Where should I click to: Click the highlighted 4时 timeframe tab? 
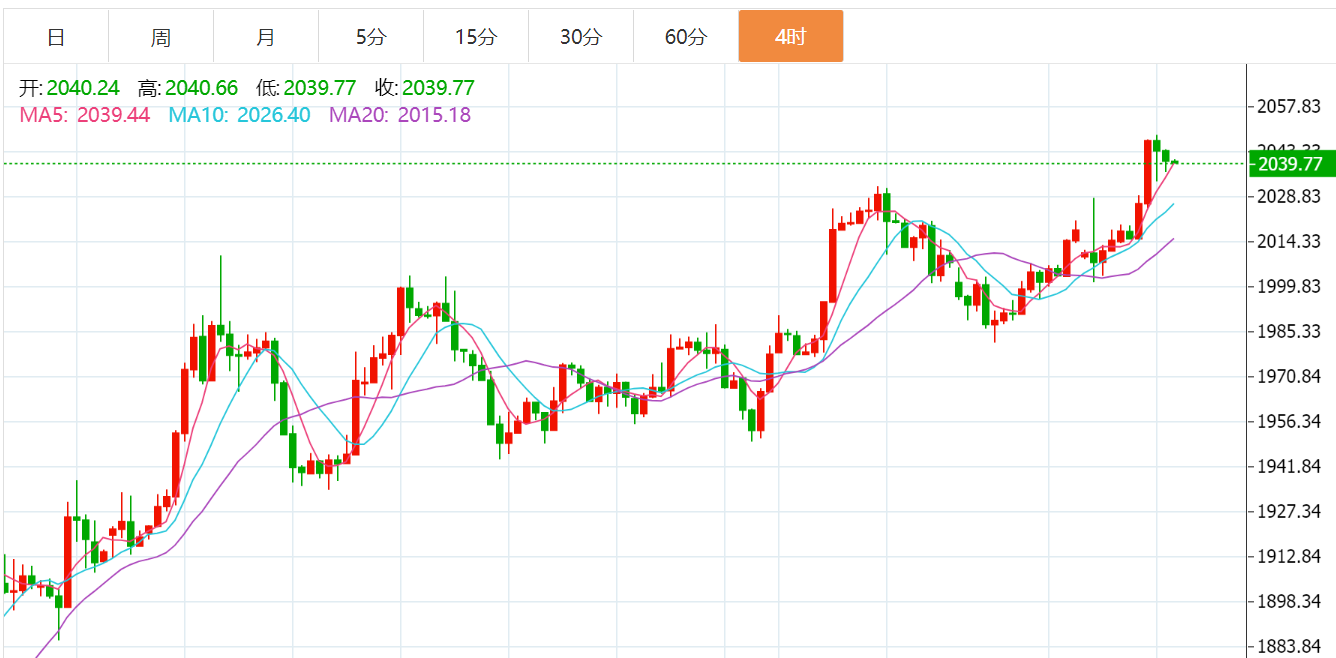(791, 37)
